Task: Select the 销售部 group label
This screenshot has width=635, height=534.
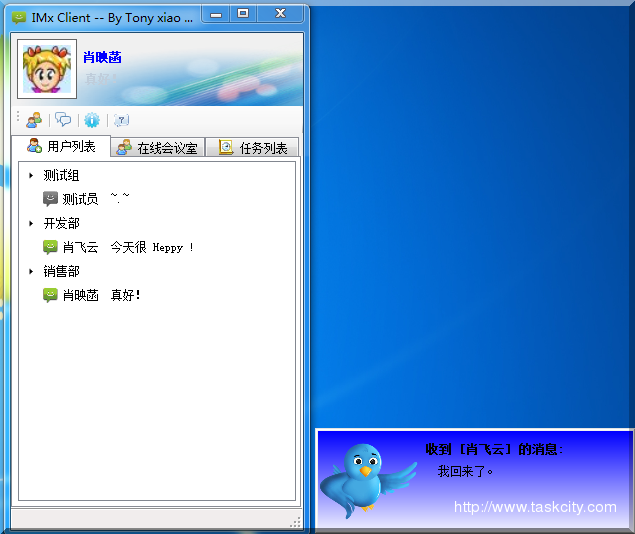Action: 62,271
